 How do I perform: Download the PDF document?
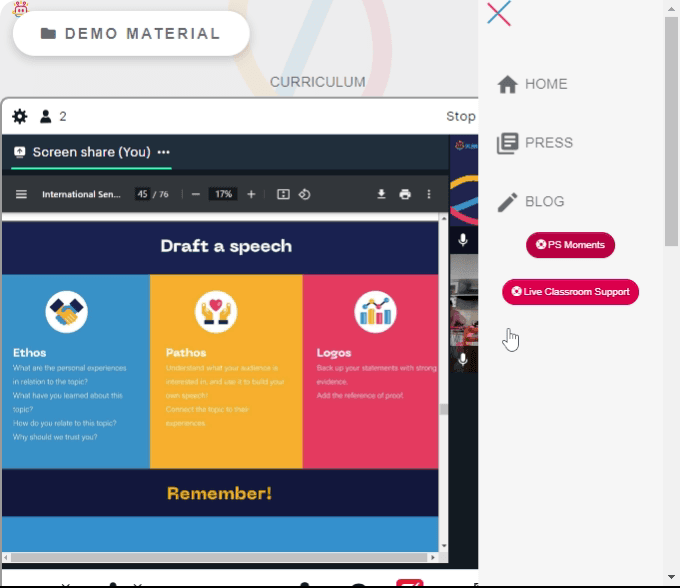click(x=381, y=194)
